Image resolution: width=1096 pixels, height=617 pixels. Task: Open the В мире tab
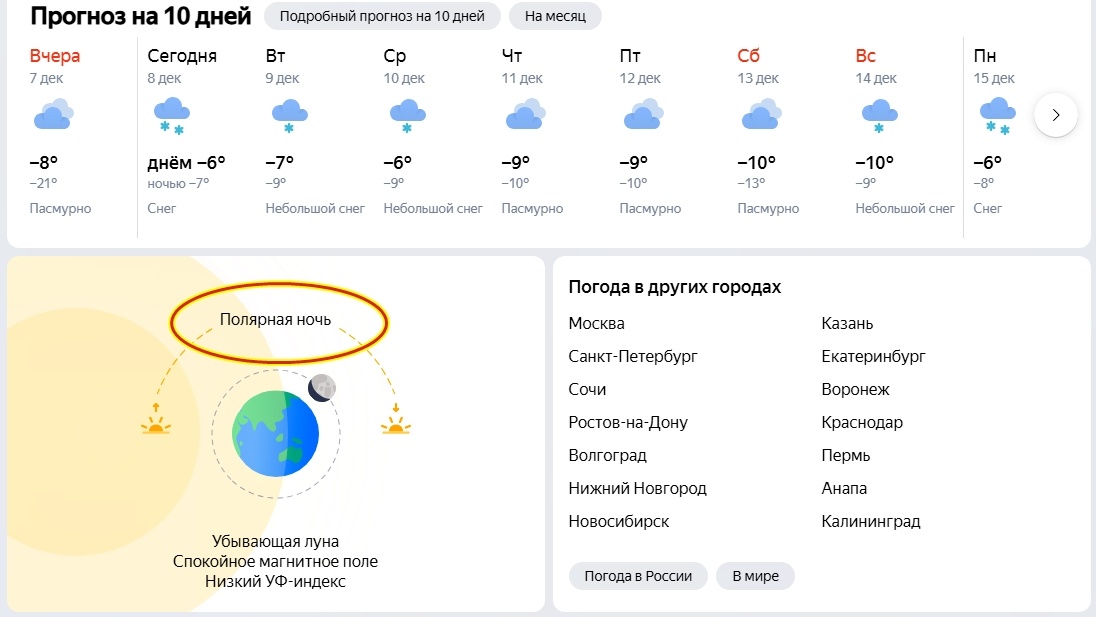tap(755, 576)
